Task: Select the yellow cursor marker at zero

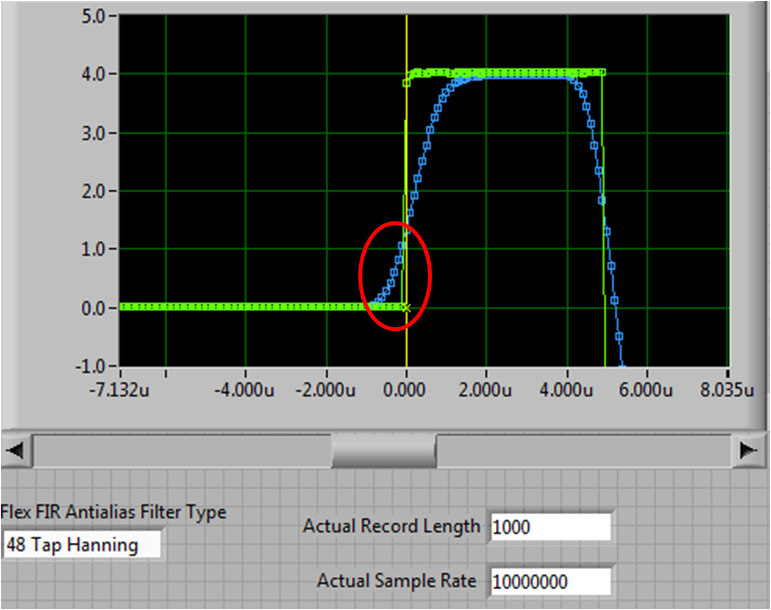Action: [406, 308]
